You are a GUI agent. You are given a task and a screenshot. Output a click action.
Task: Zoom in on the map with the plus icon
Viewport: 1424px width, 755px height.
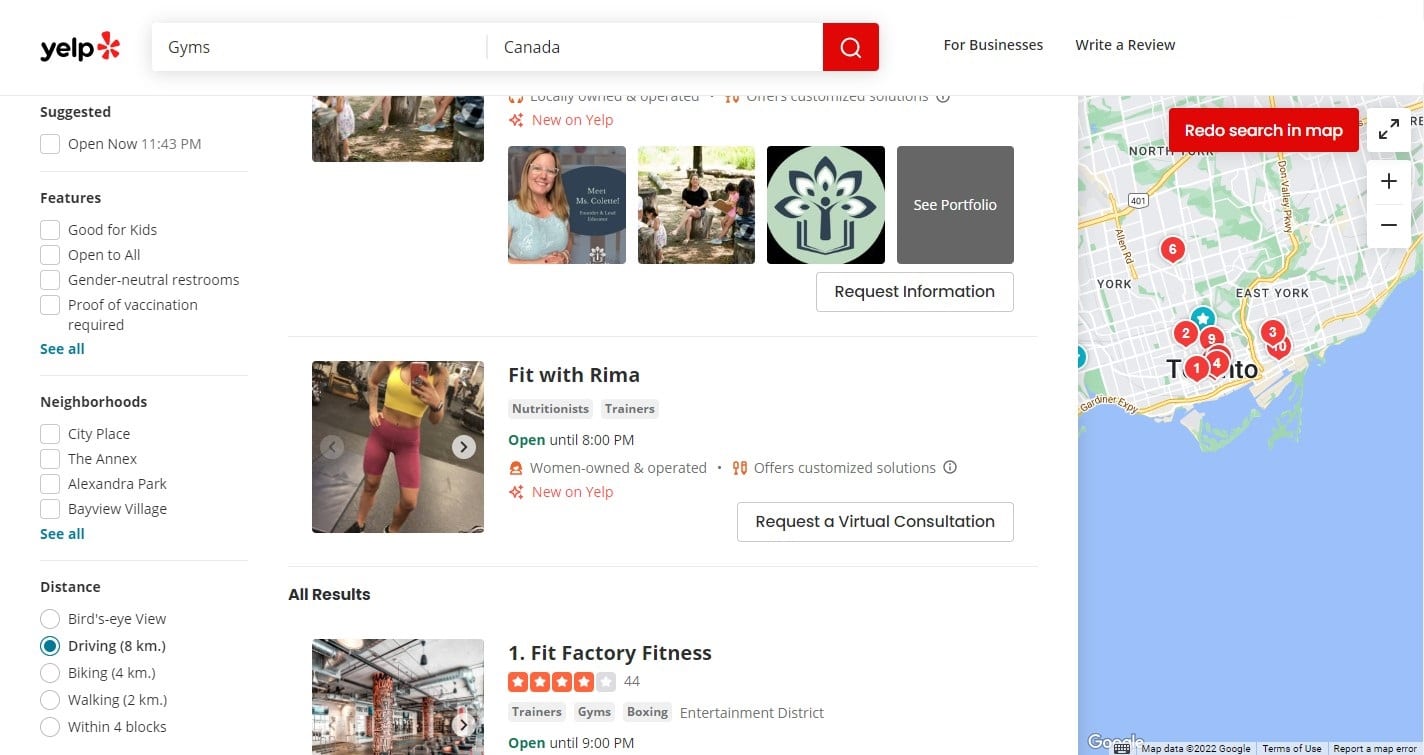tap(1388, 181)
